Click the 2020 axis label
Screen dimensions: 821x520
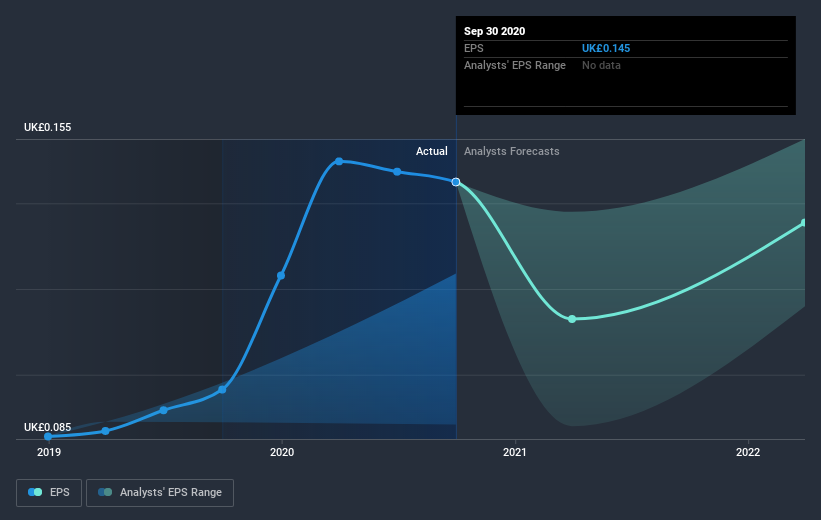[282, 452]
